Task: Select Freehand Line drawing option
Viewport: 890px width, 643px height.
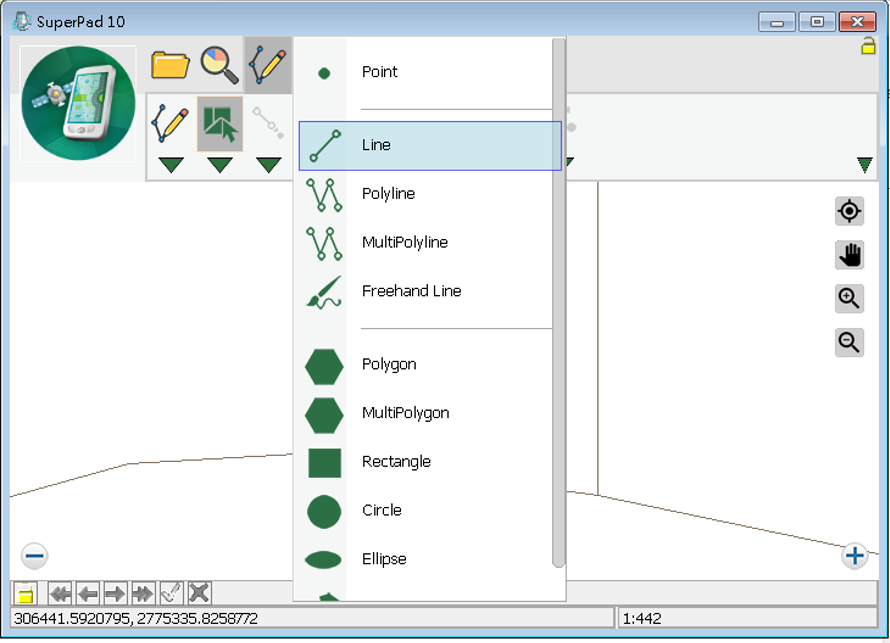Action: (411, 291)
